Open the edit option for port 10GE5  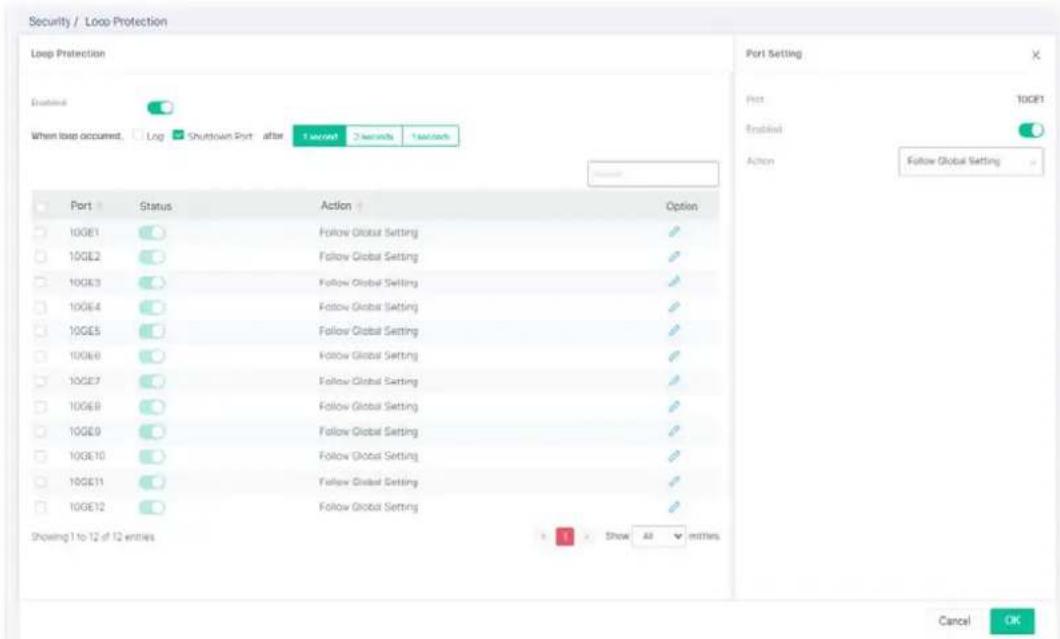(x=674, y=331)
